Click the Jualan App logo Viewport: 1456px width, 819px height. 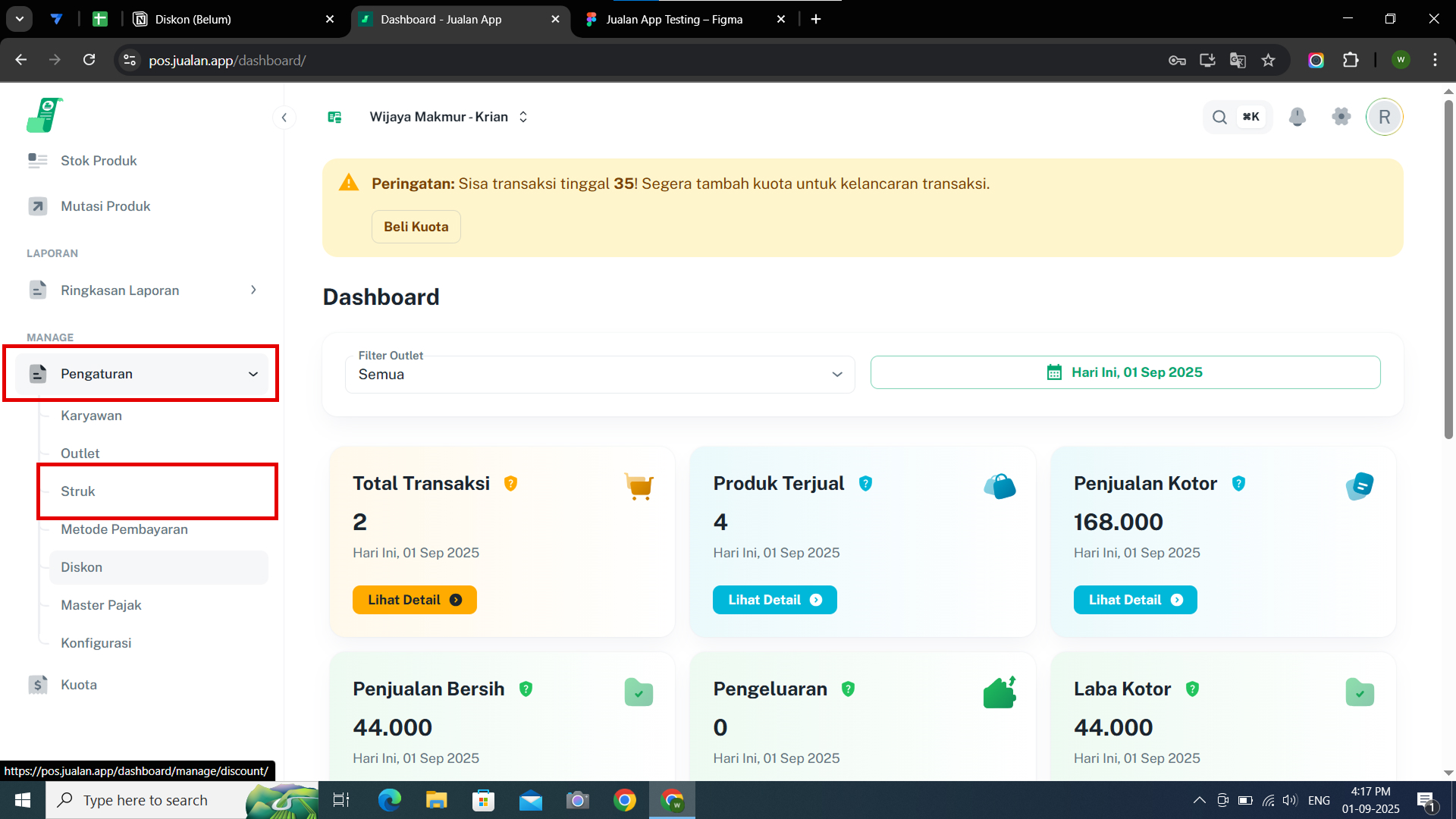point(45,116)
